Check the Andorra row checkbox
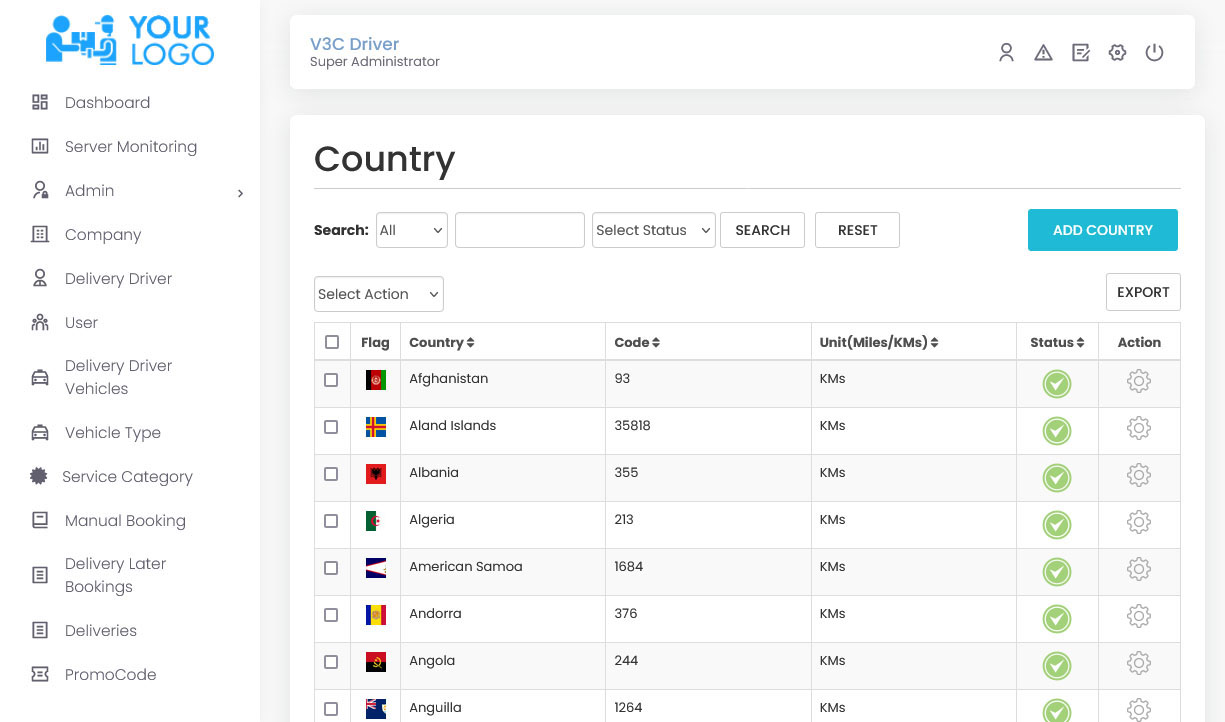This screenshot has width=1225, height=722. [x=331, y=615]
